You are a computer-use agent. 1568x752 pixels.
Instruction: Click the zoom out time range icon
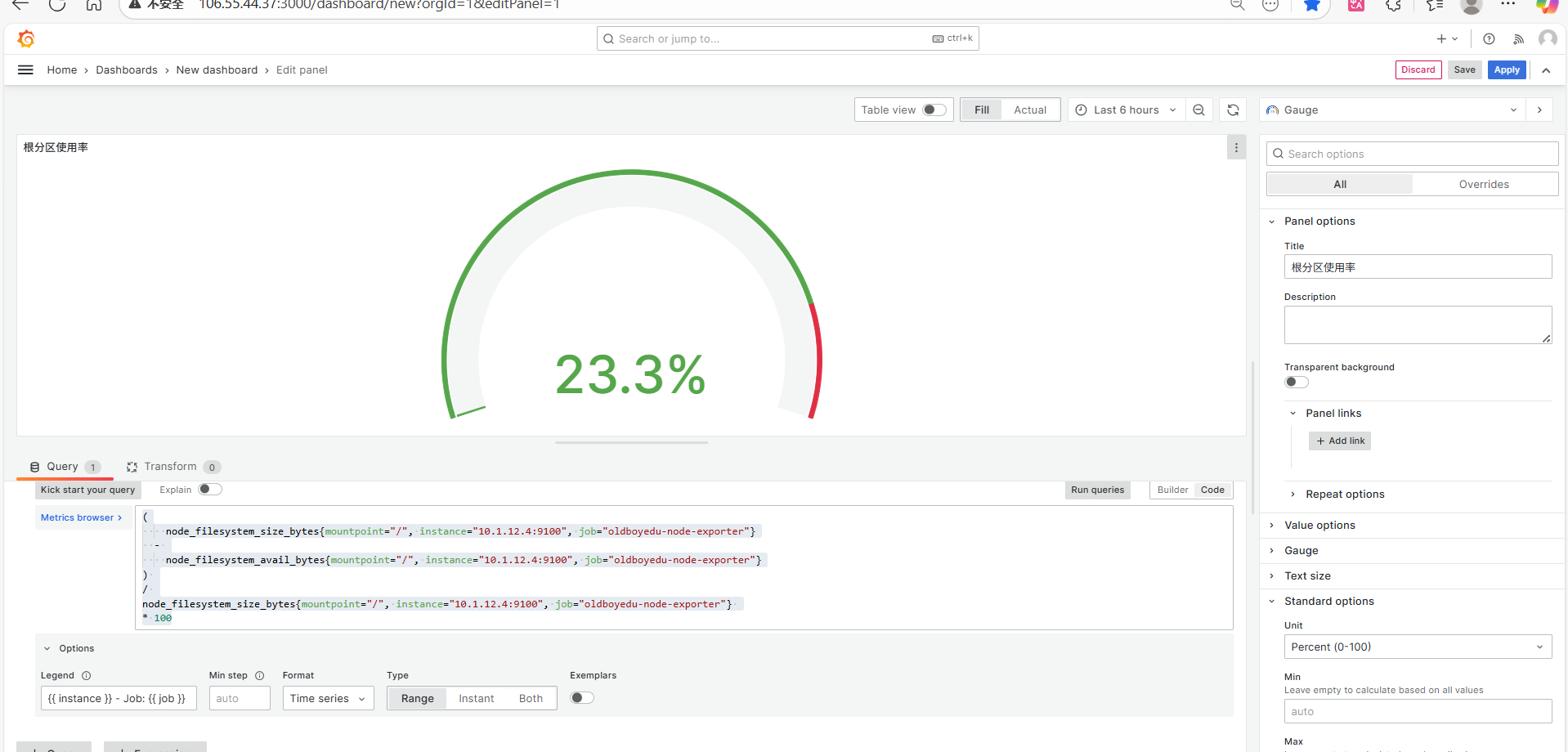click(x=1198, y=110)
